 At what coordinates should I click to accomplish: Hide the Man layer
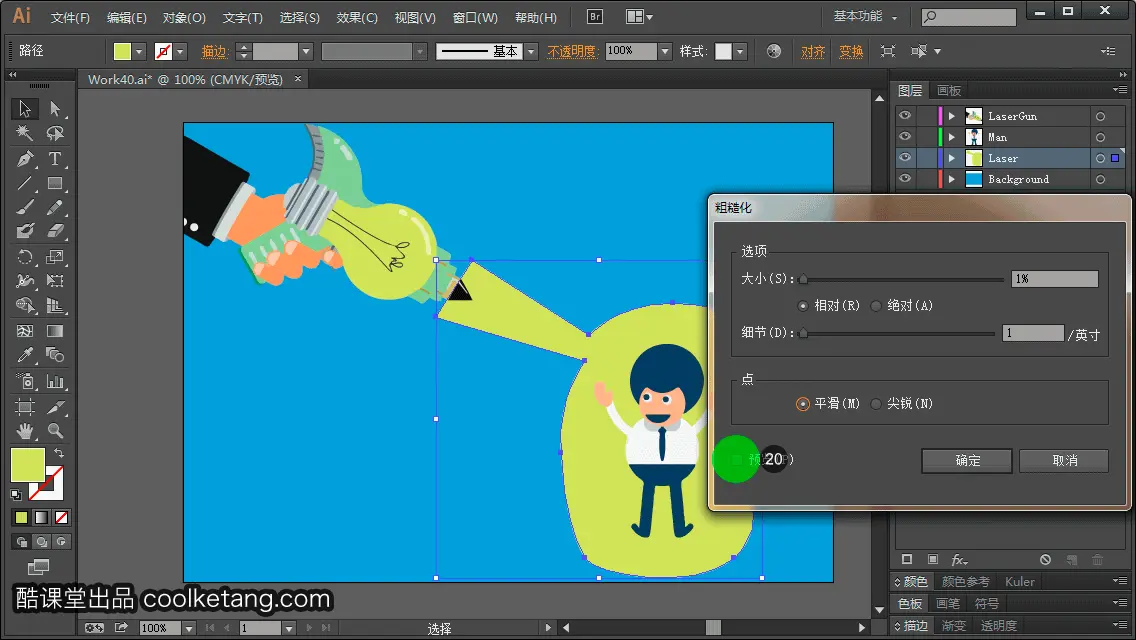pos(905,137)
